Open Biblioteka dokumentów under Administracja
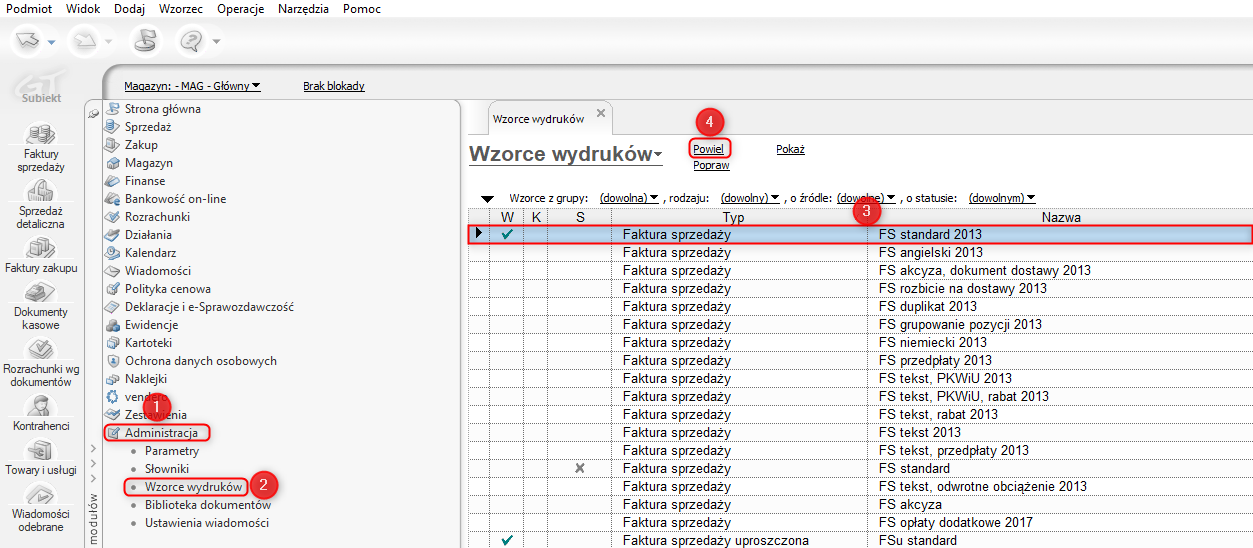1253x548 pixels. point(208,505)
